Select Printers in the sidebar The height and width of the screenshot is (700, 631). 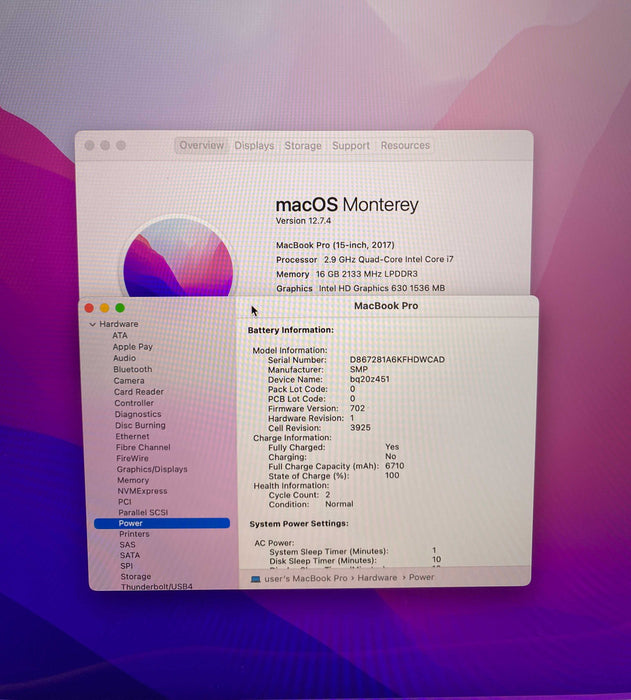134,534
